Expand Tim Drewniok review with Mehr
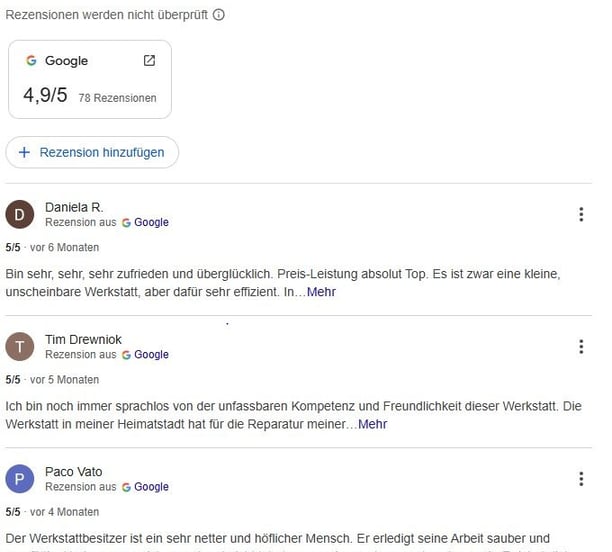The width and height of the screenshot is (612, 552). [372, 424]
